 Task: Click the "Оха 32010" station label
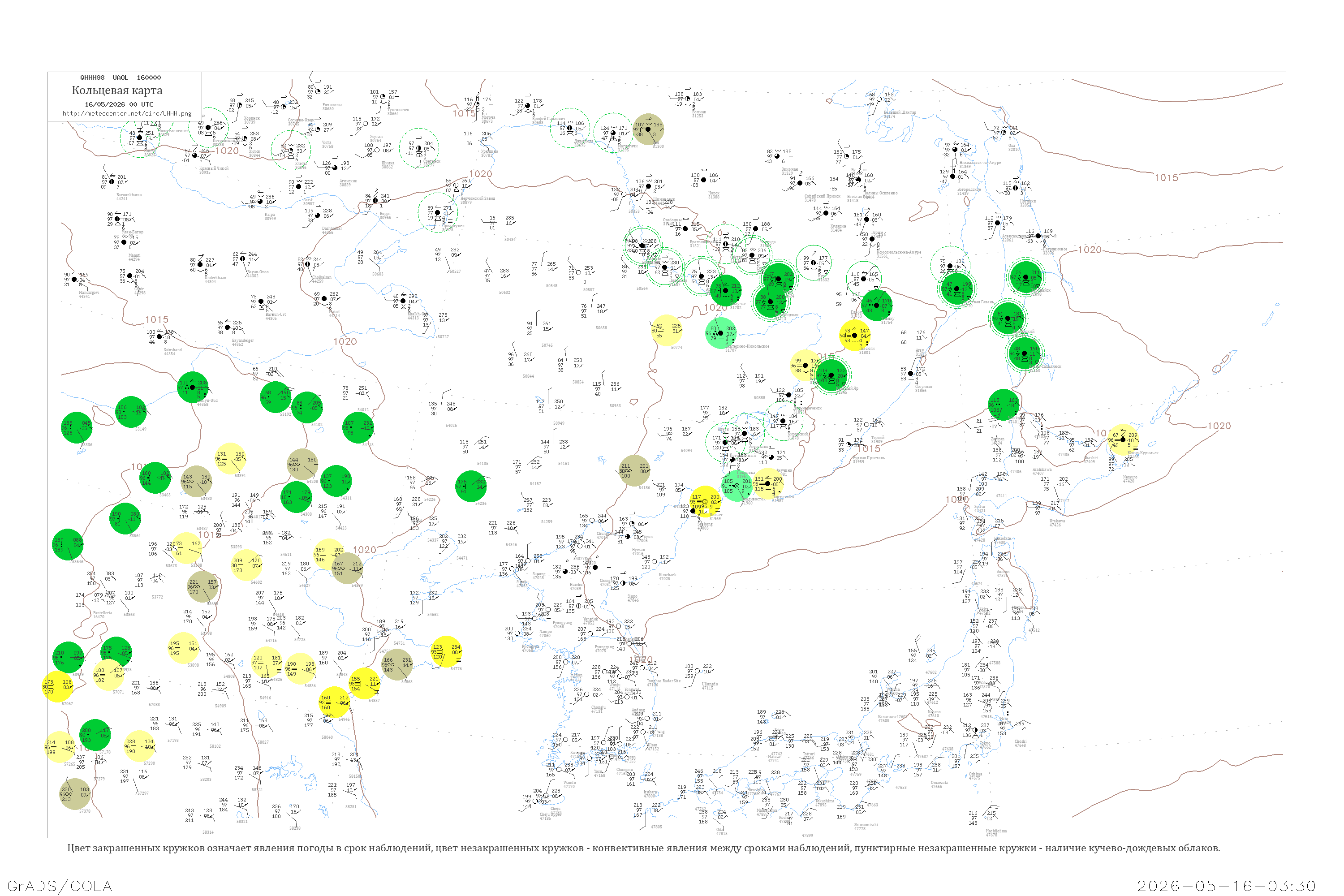point(1014,147)
